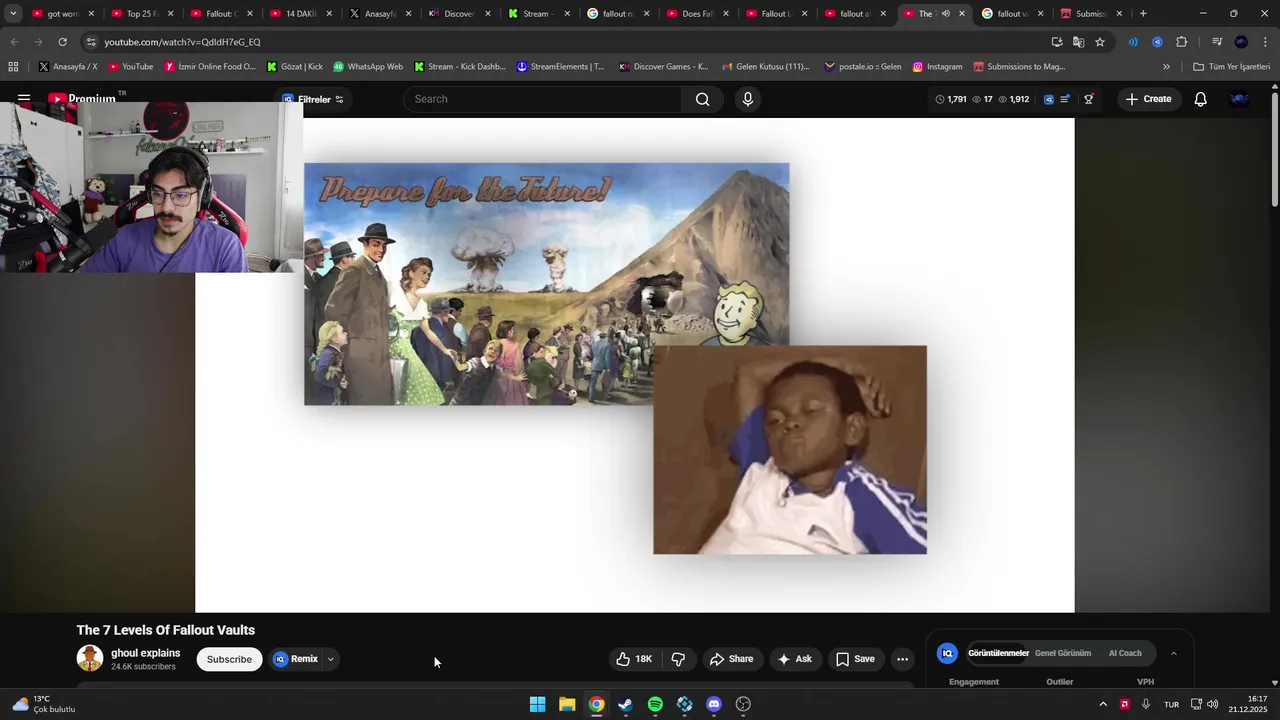Open the Windows Start menu
The width and height of the screenshot is (1280, 720).
537,704
